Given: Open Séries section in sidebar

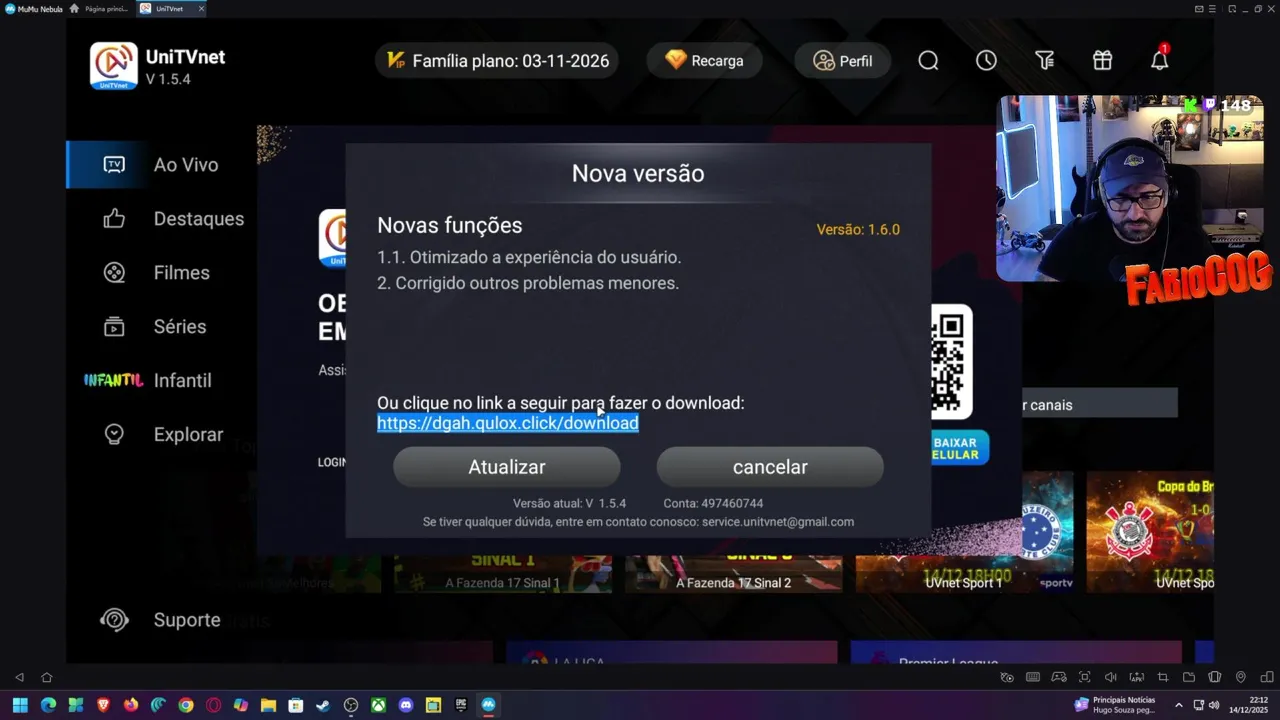Looking at the screenshot, I should (155, 327).
